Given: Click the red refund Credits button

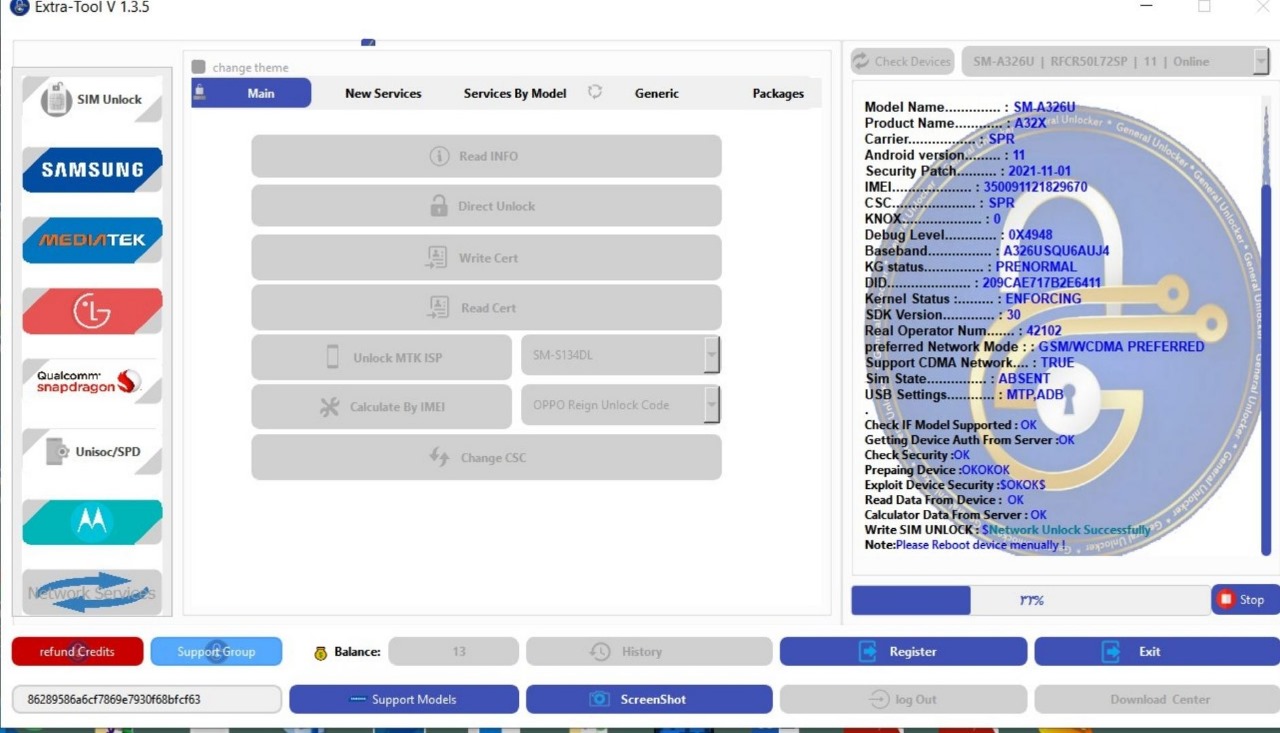Looking at the screenshot, I should click(77, 651).
